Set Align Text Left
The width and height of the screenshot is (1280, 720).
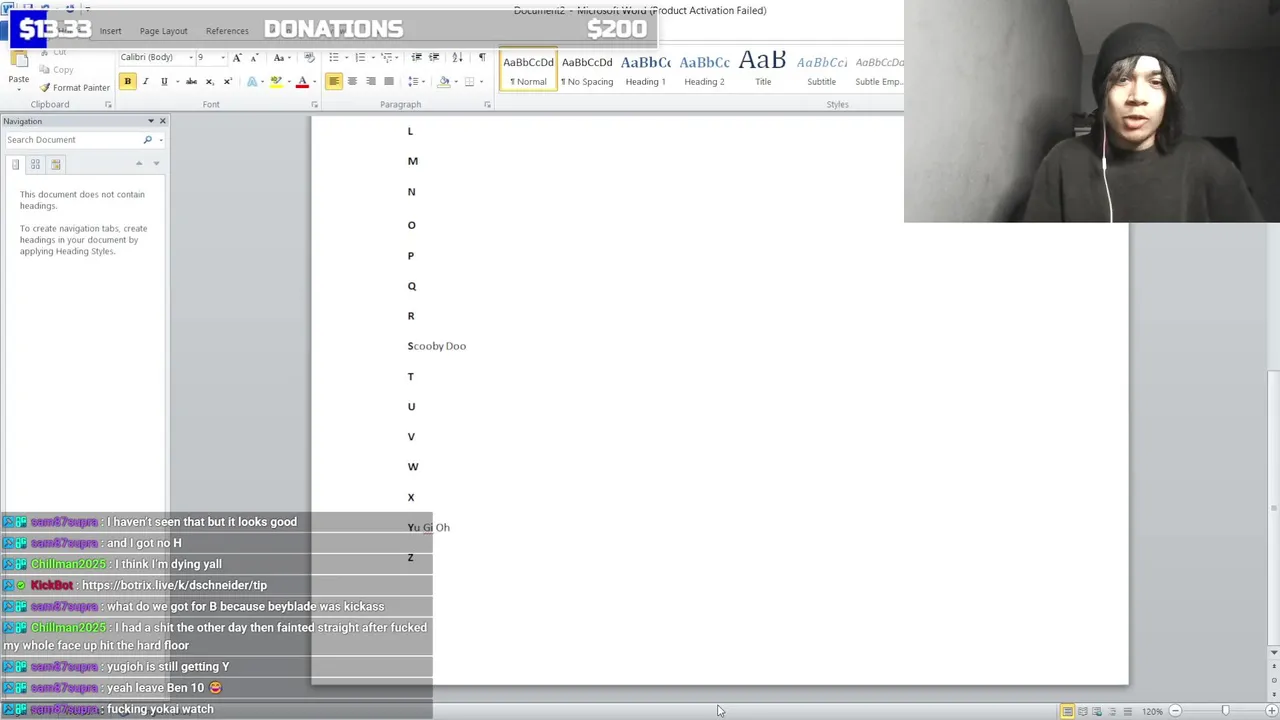click(334, 82)
